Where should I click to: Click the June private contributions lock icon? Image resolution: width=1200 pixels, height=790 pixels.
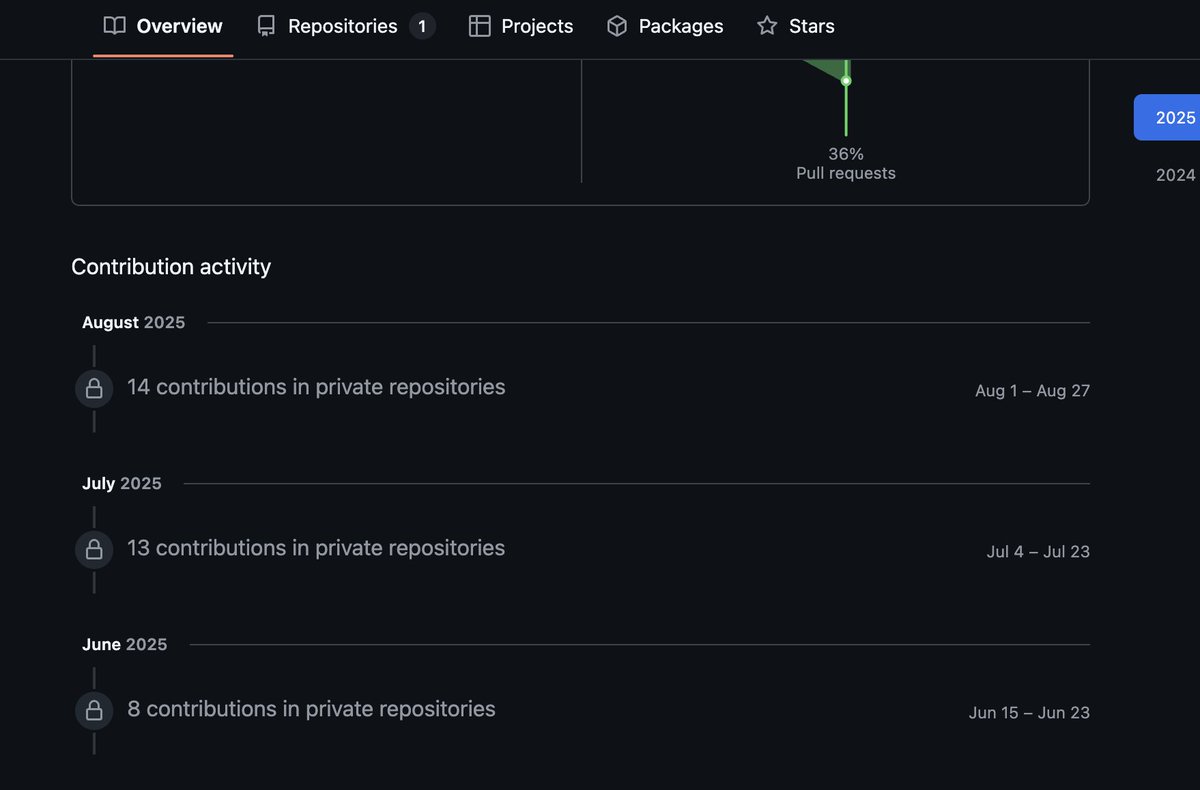(x=94, y=710)
